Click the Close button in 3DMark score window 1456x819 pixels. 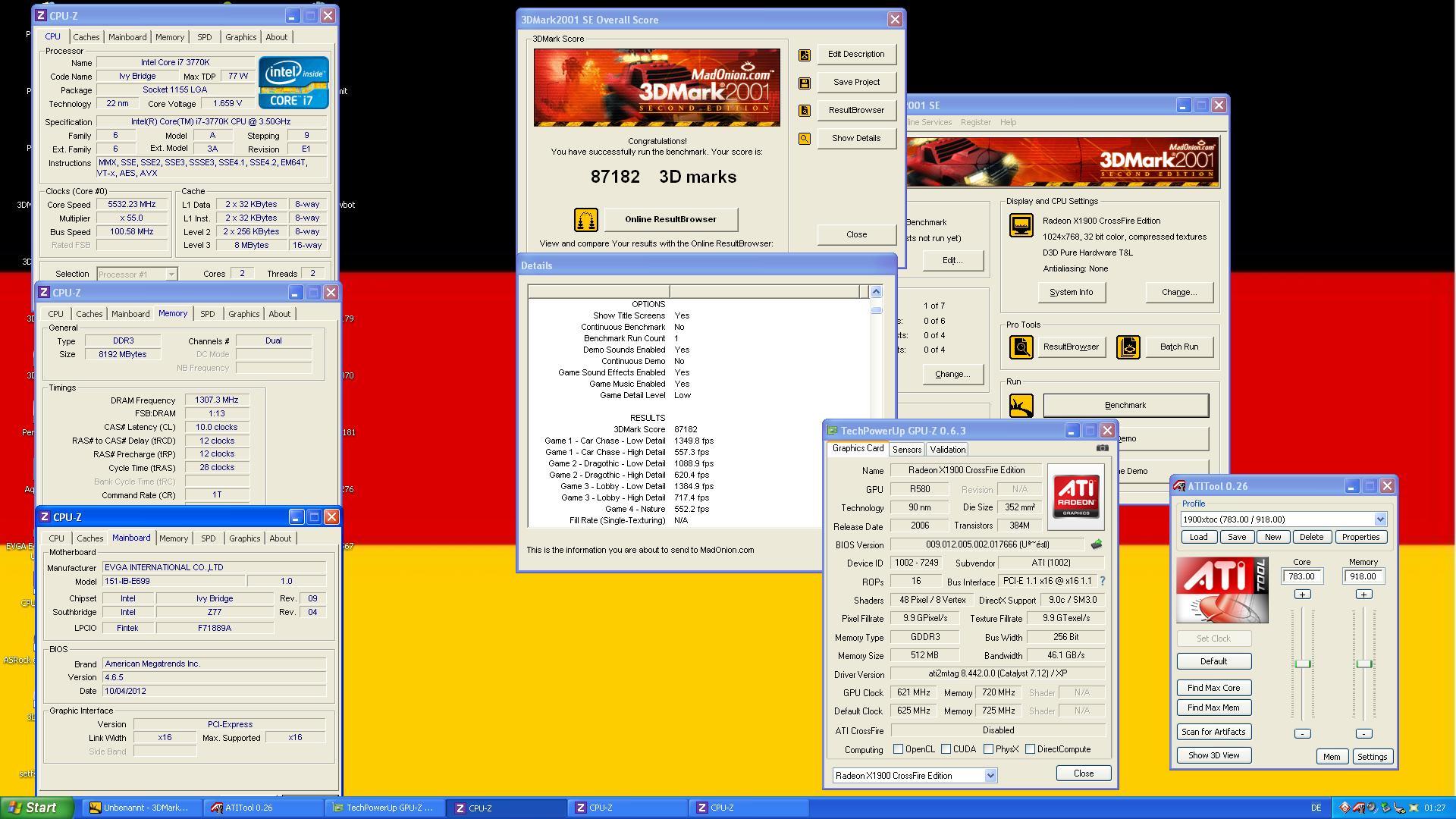[856, 235]
